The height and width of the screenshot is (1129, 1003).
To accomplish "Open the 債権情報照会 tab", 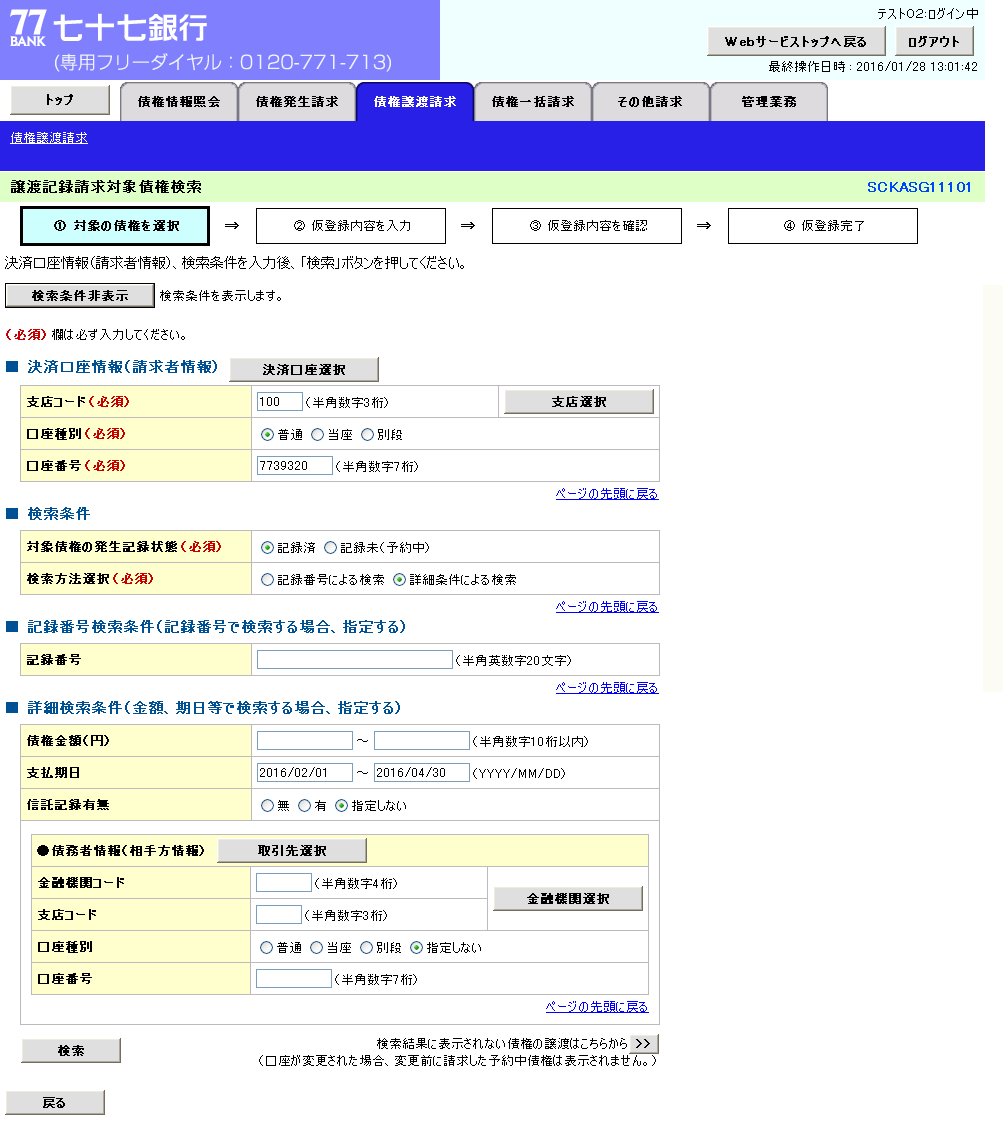I will (x=179, y=102).
